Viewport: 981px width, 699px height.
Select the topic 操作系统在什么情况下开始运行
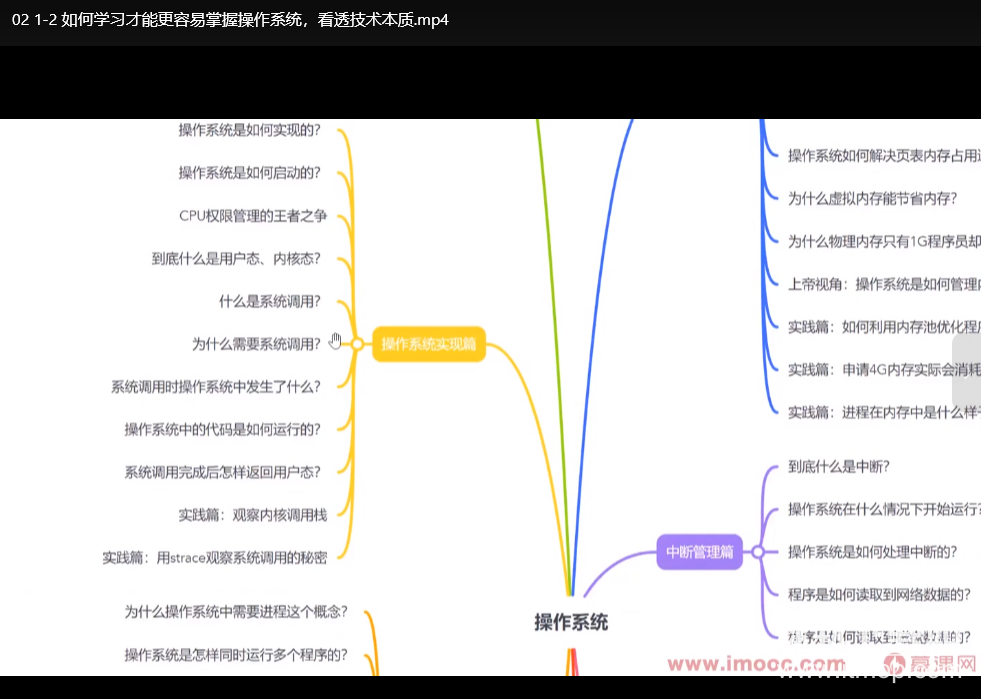[884, 509]
